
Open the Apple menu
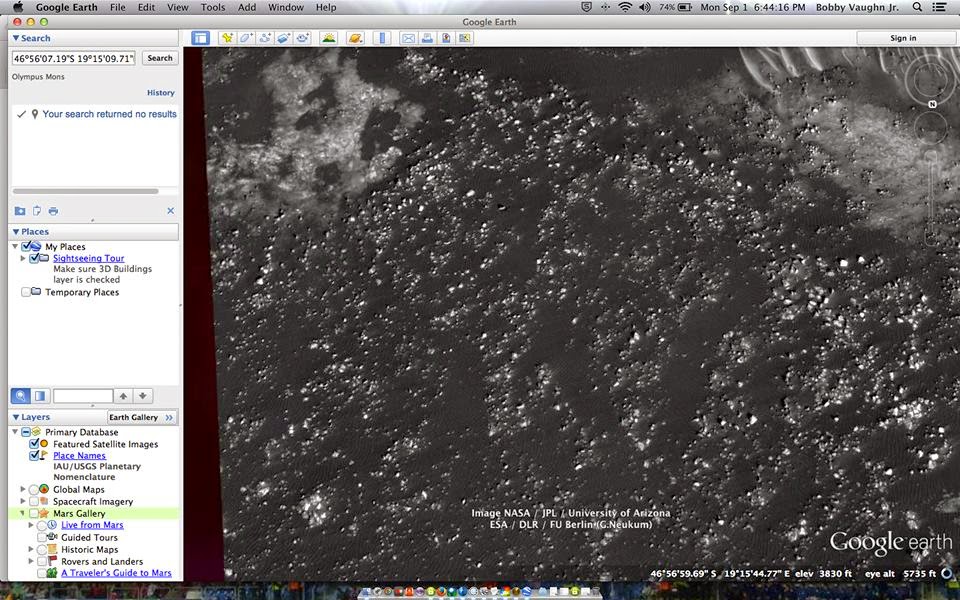18,7
